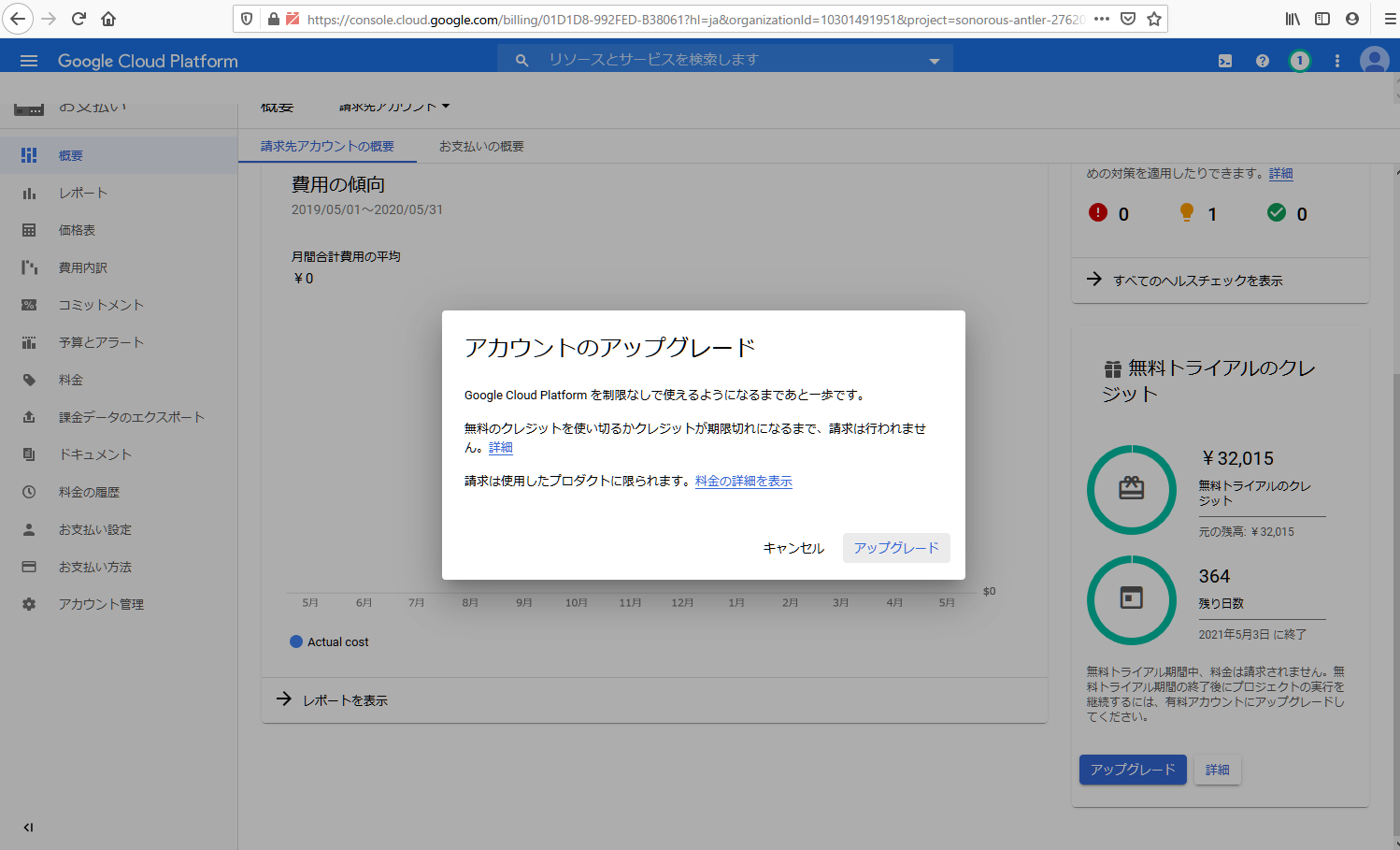Bookmark this page with star icon
Image resolution: width=1400 pixels, height=850 pixels.
pos(1154,19)
